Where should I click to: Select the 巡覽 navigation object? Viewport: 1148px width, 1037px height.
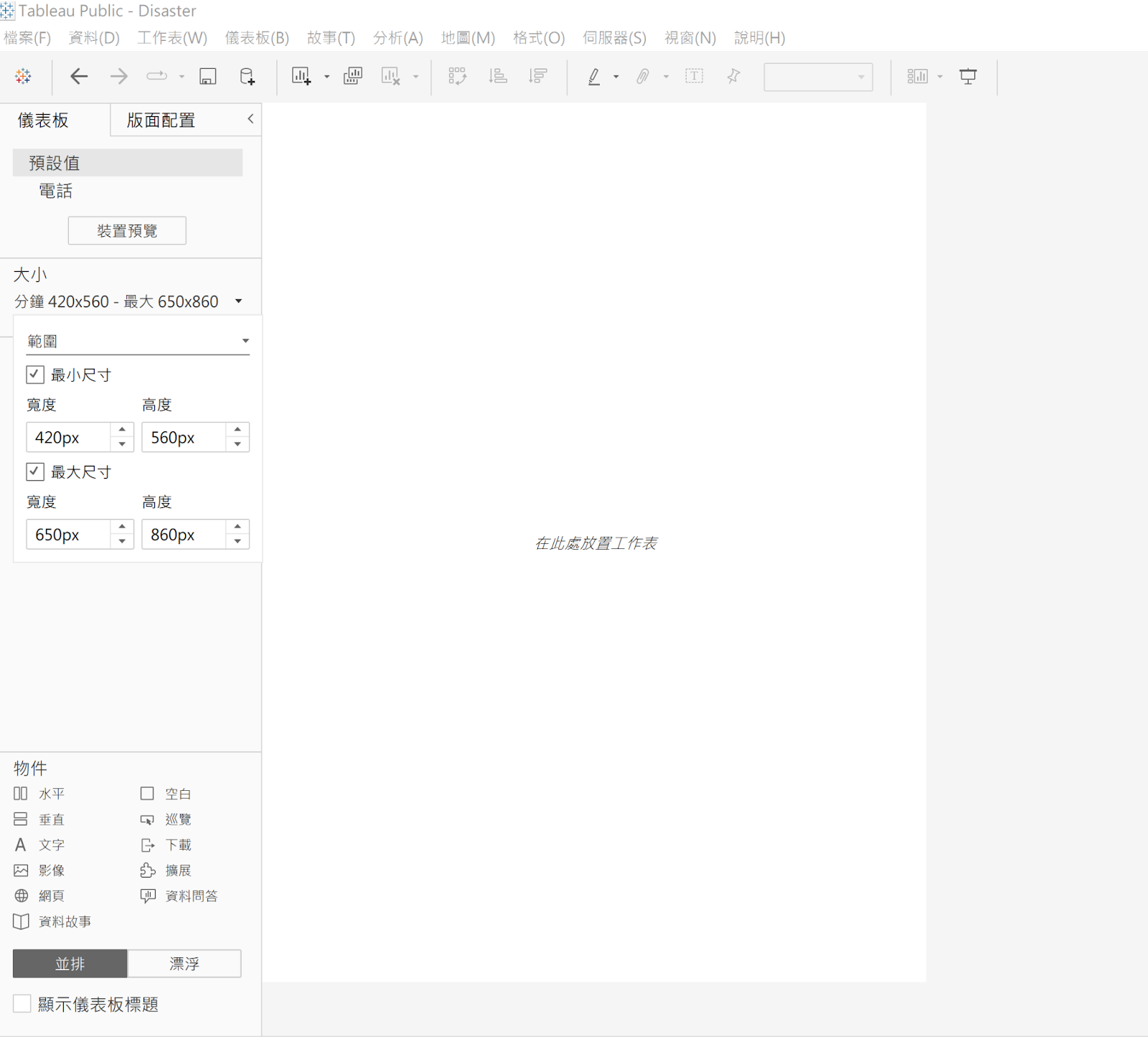tap(166, 820)
